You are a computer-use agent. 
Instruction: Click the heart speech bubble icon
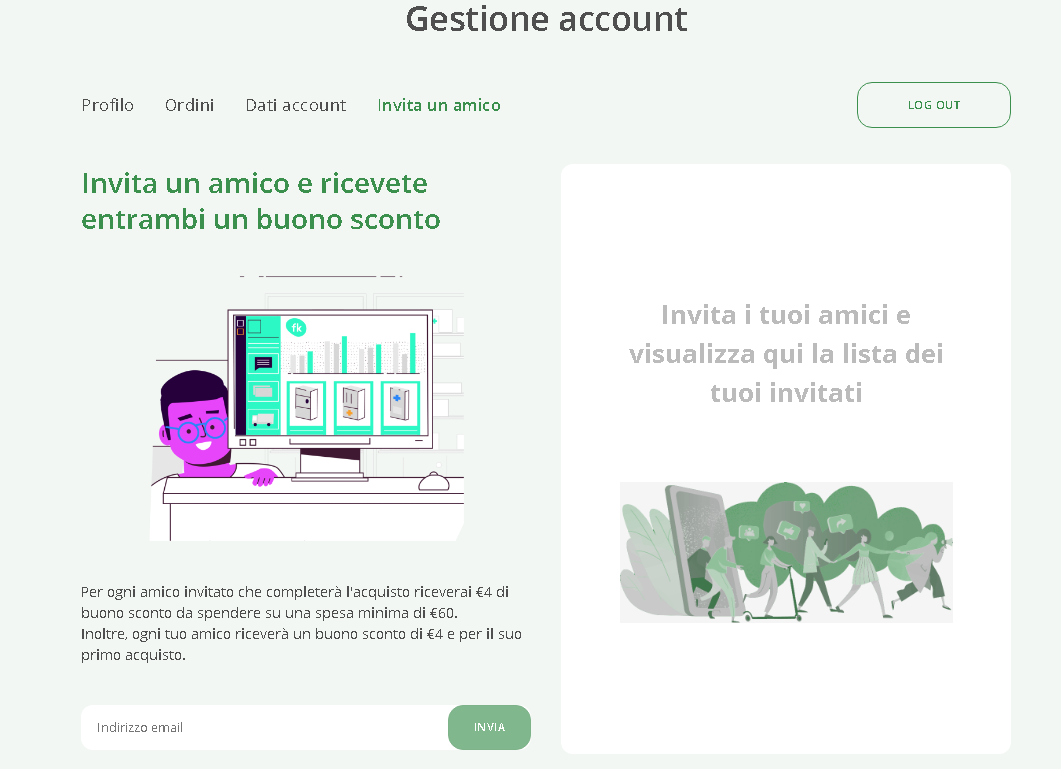click(x=802, y=506)
